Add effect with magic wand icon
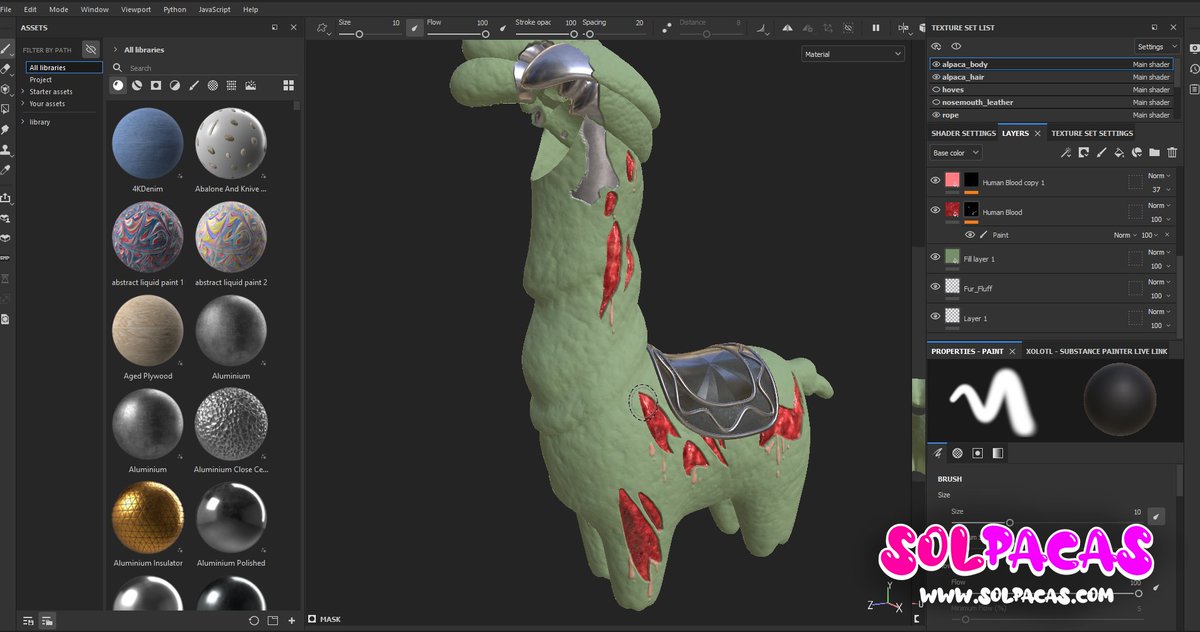1200x632 pixels. click(x=1066, y=153)
